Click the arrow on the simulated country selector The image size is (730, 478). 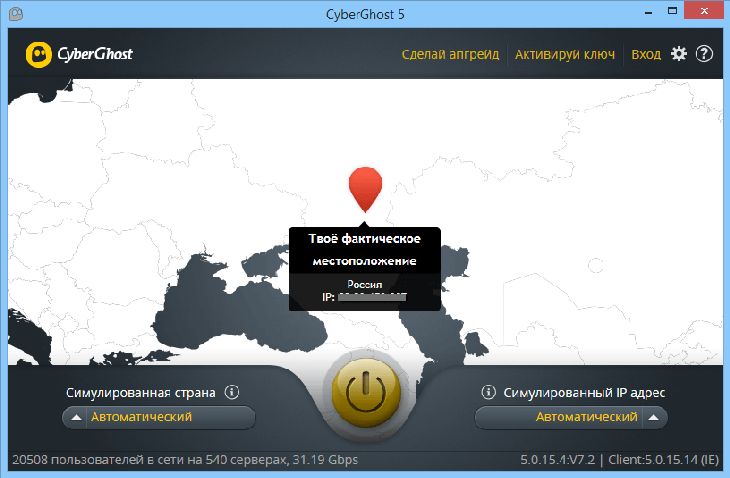[x=76, y=417]
